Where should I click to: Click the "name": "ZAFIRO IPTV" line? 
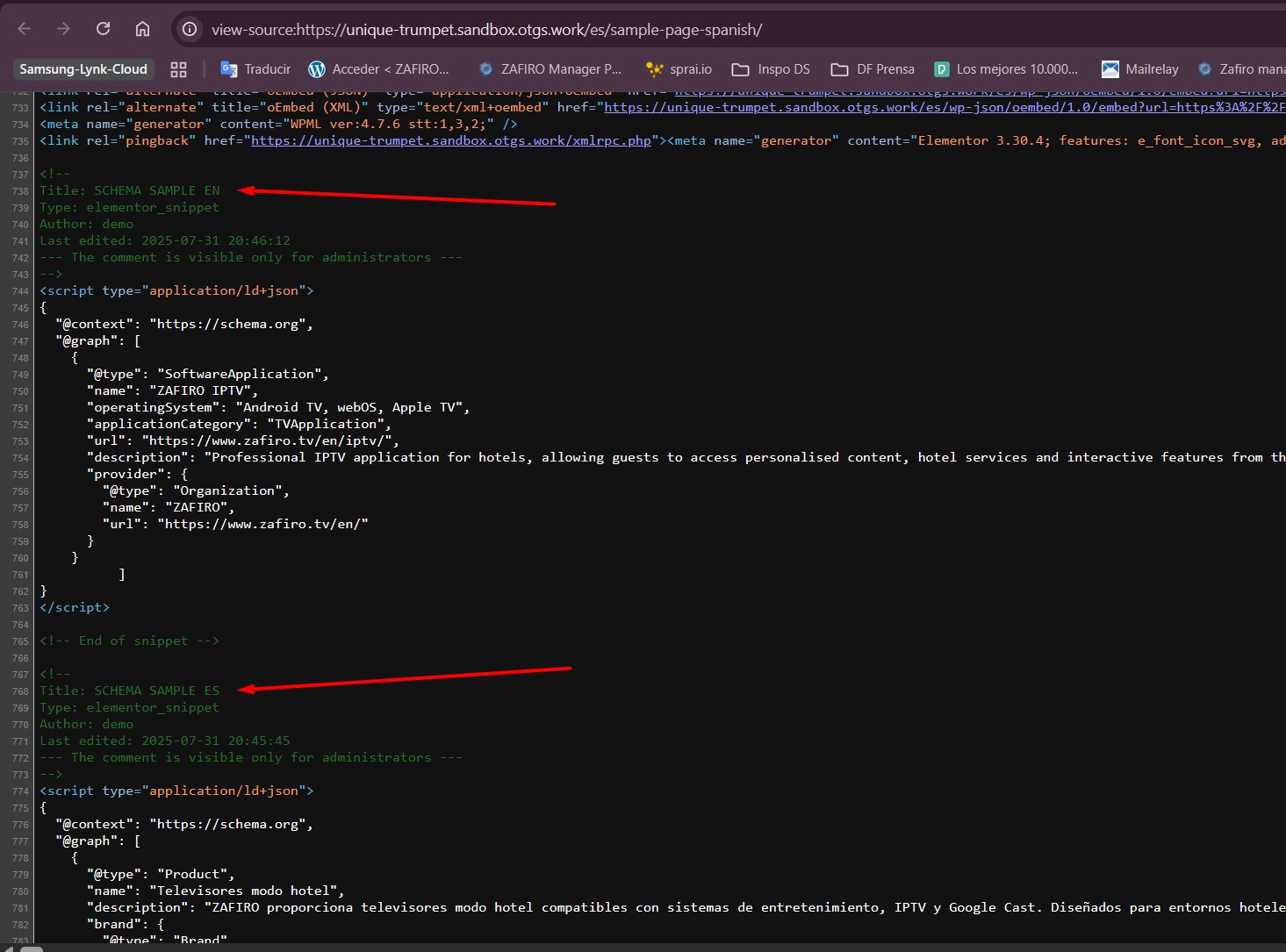(173, 390)
